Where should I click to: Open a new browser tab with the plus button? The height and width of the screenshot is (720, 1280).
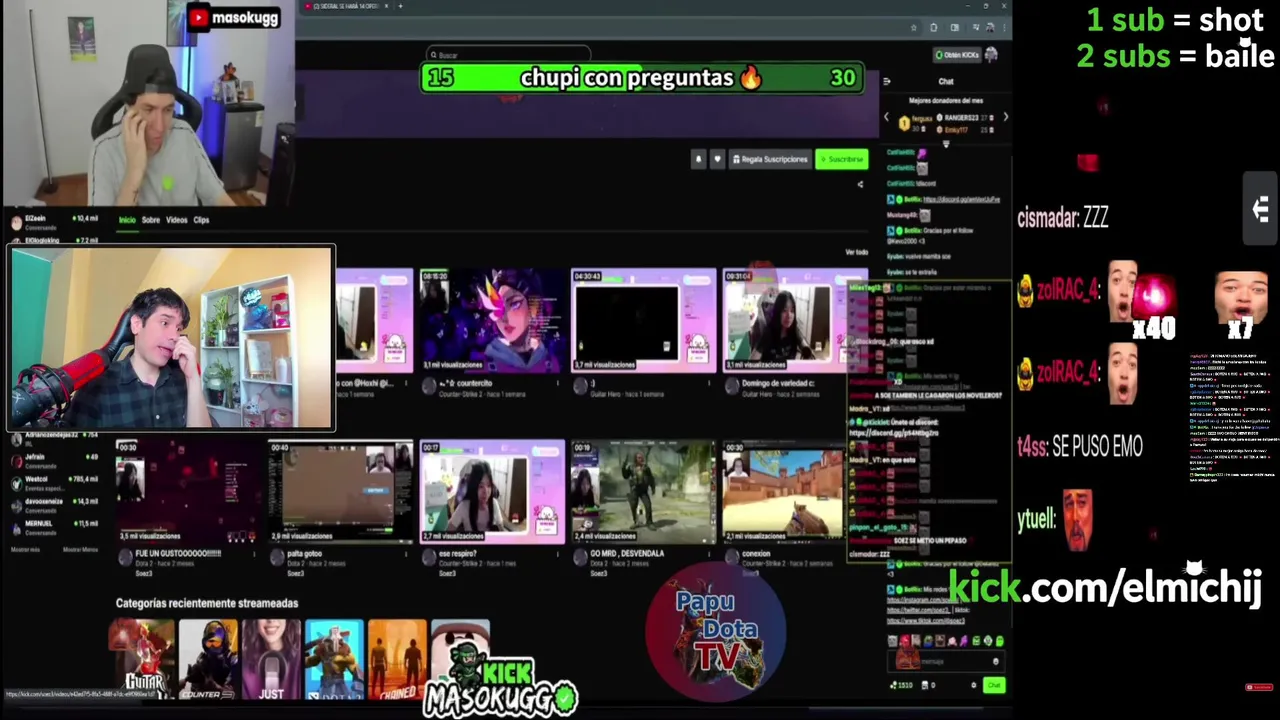tap(400, 6)
